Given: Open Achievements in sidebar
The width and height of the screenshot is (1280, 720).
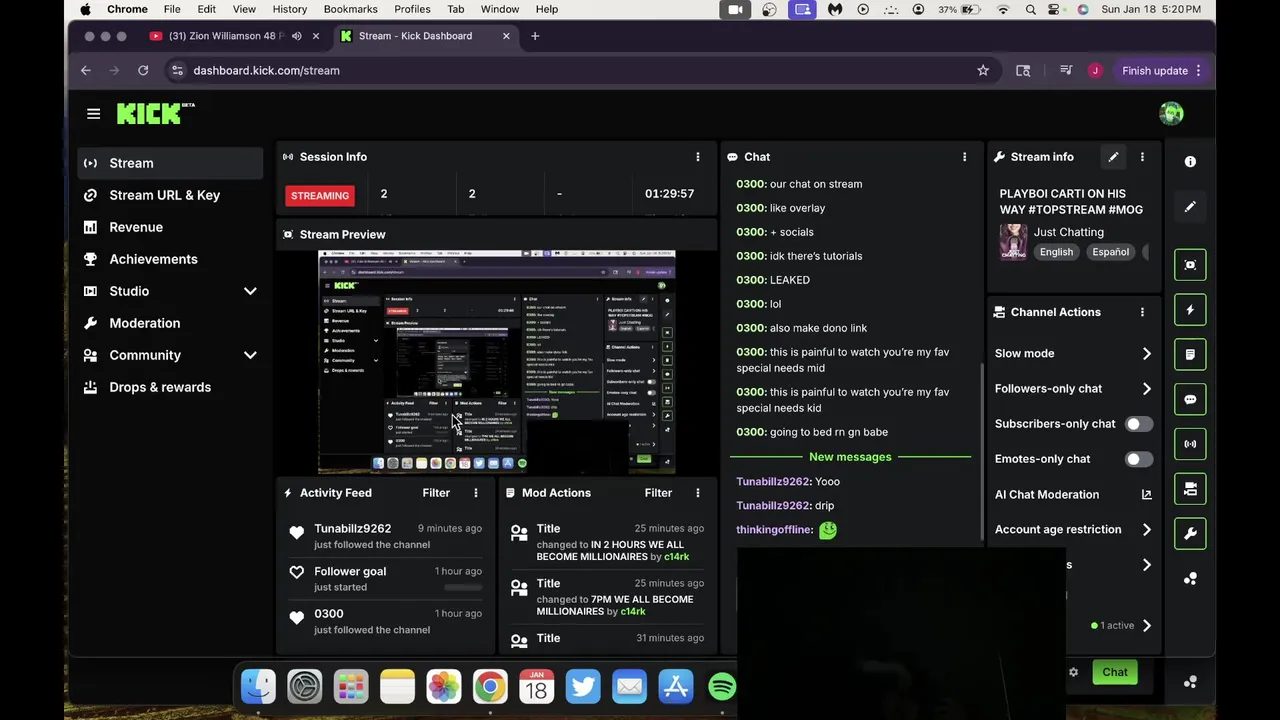Looking at the screenshot, I should [x=170, y=259].
